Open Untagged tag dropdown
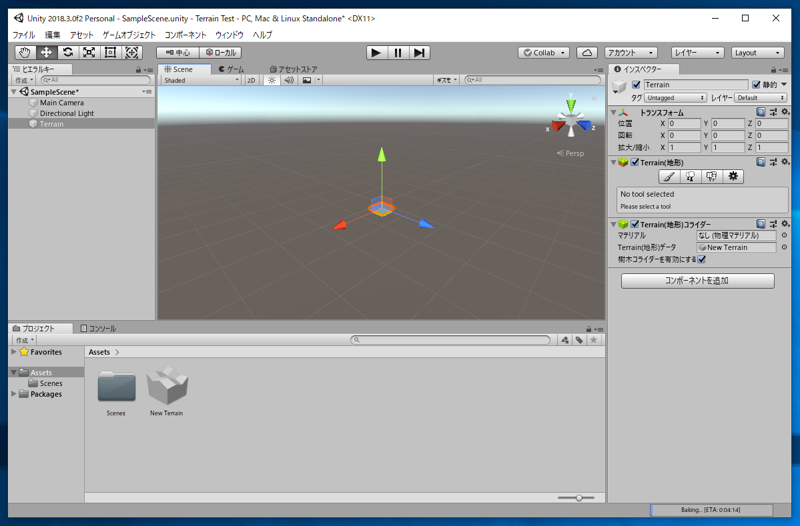 [x=675, y=97]
